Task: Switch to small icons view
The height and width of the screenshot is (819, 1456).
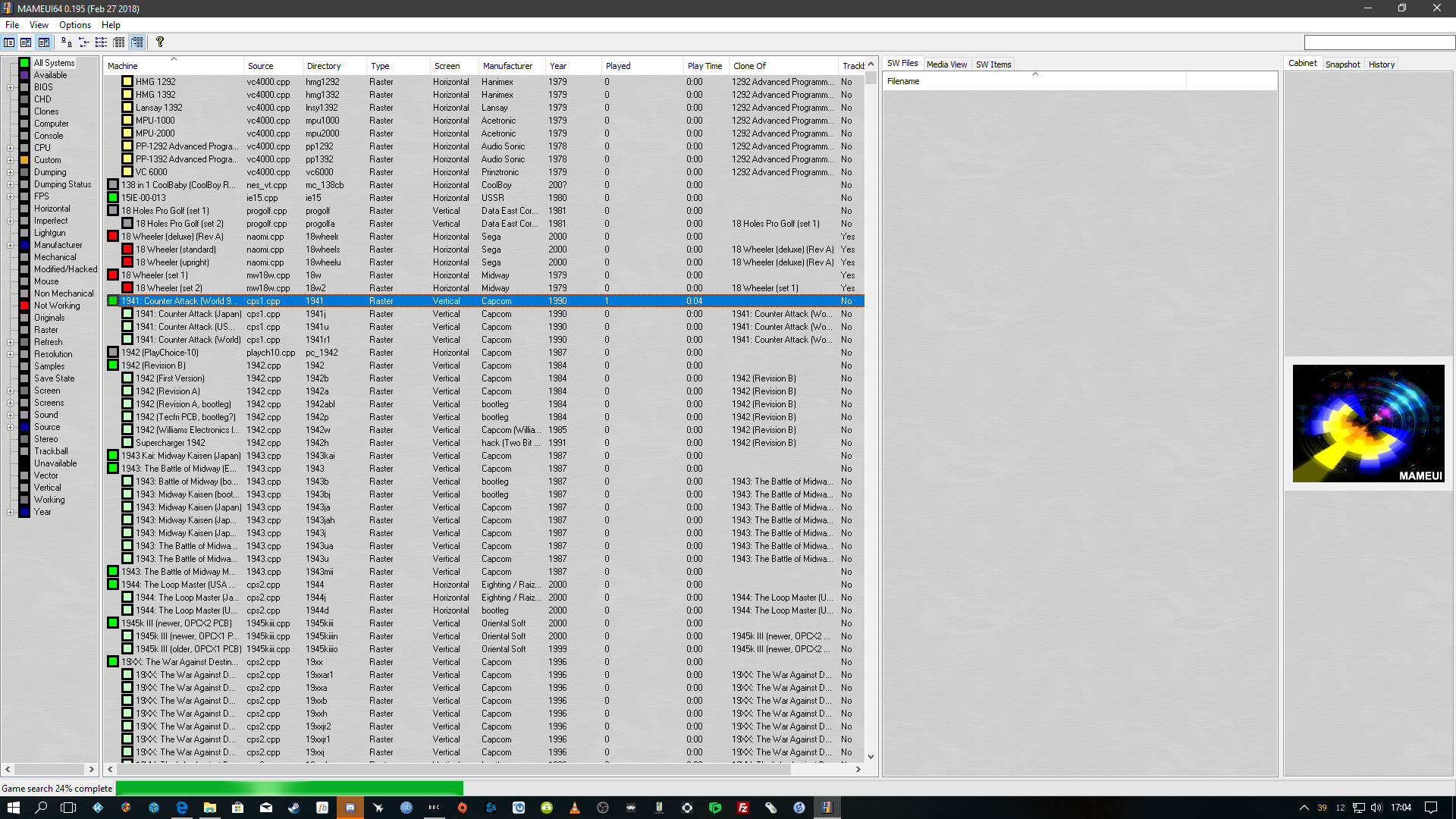Action: 83,42
